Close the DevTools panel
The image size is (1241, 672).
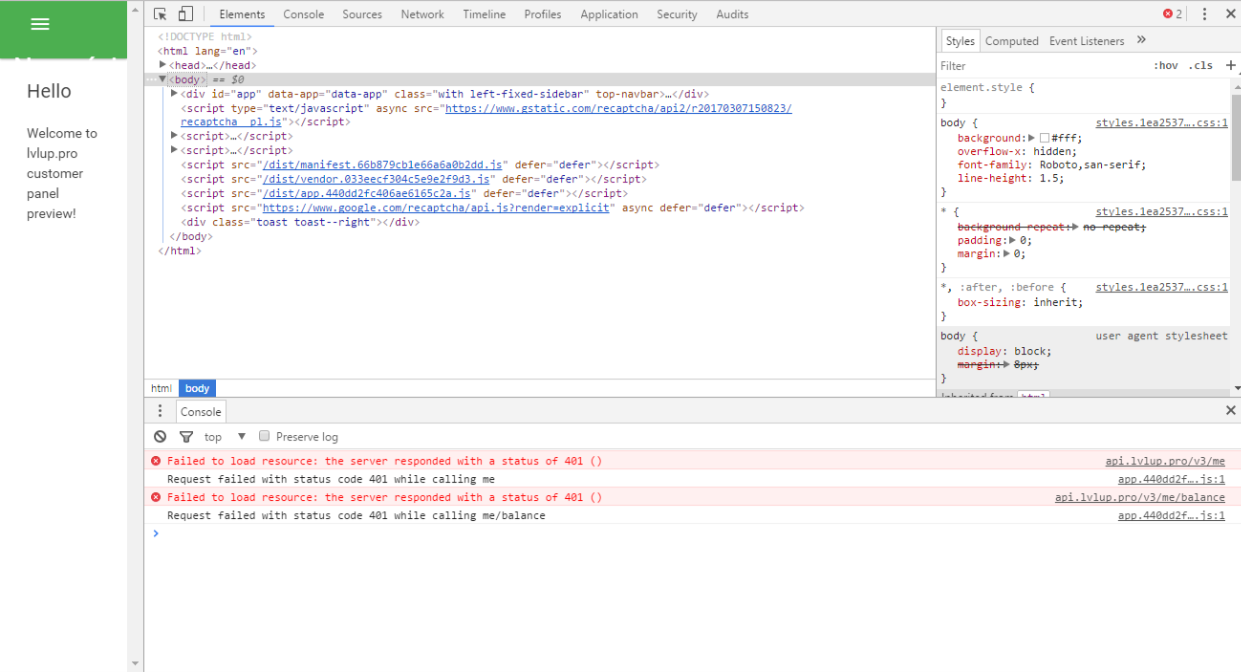[1230, 14]
